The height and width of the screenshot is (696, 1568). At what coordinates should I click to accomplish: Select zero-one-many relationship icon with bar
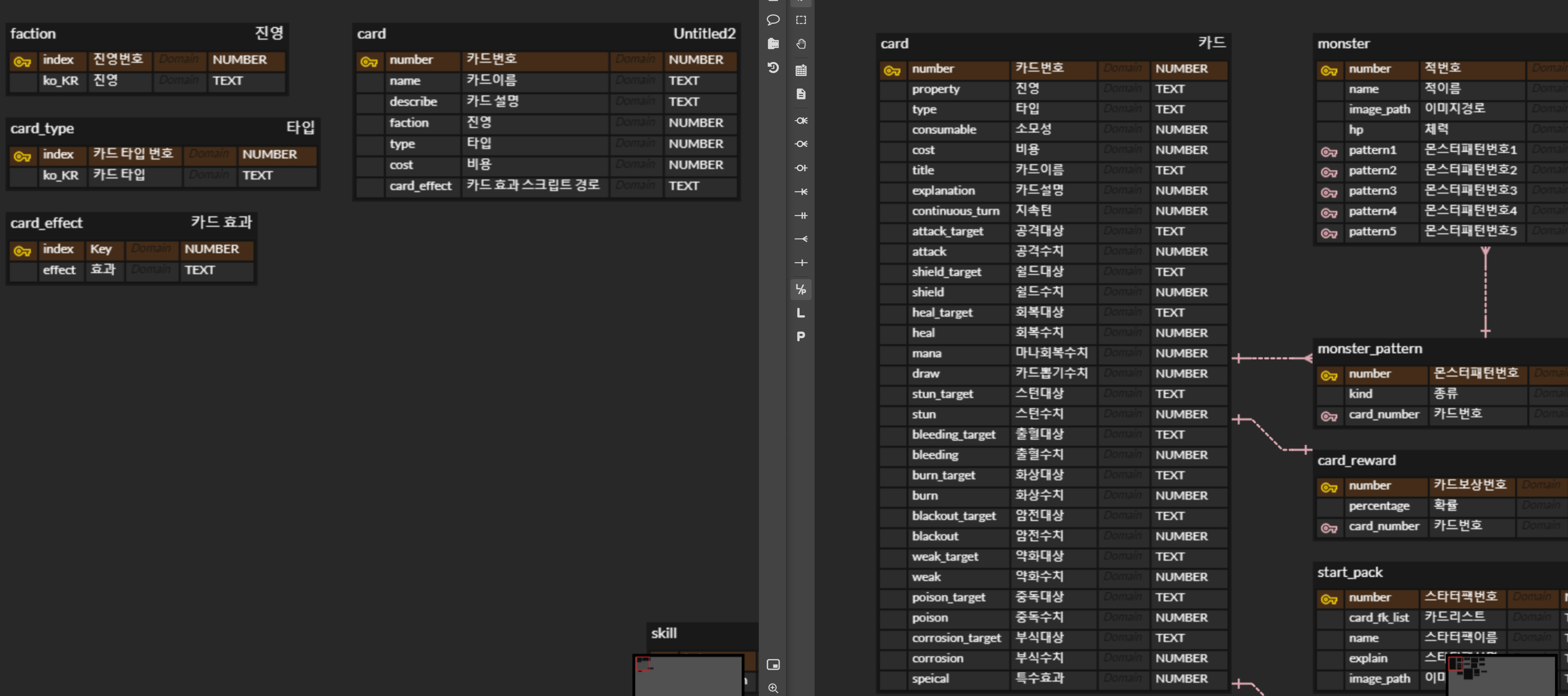pos(801,121)
